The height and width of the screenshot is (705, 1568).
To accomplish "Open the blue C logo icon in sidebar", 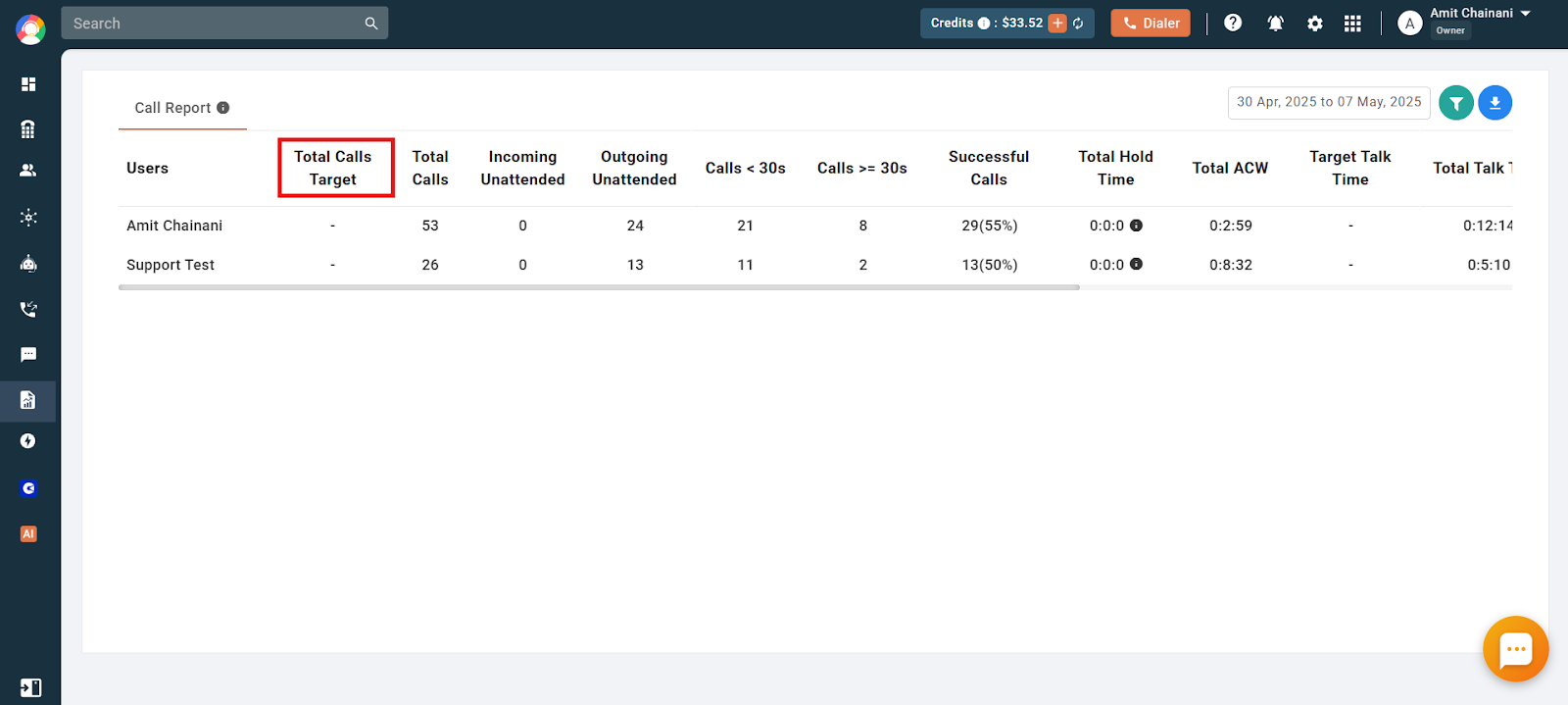I will point(28,488).
